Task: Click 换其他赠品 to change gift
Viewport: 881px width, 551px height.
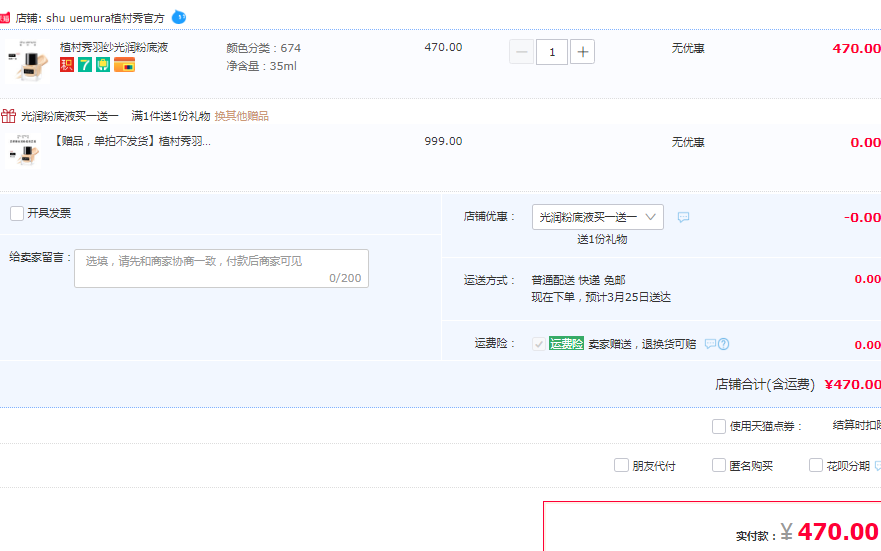Action: click(x=242, y=116)
